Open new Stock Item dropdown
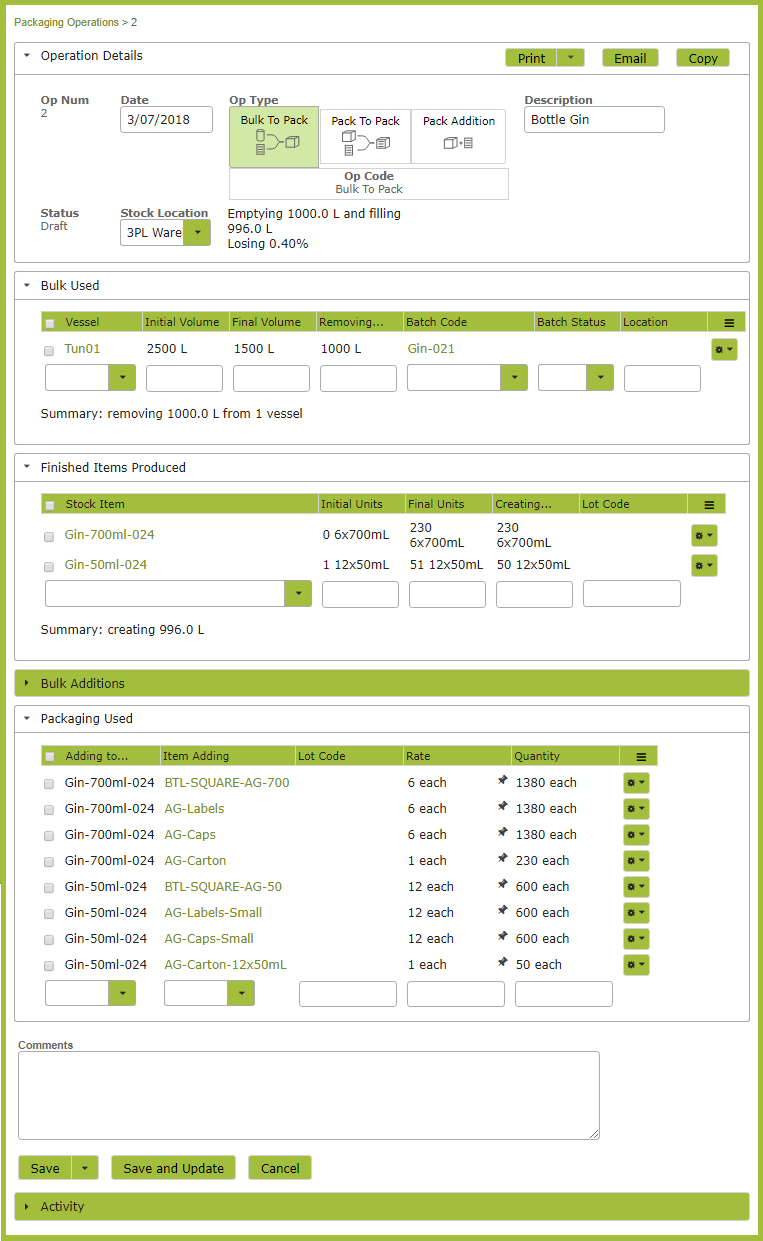 point(298,594)
